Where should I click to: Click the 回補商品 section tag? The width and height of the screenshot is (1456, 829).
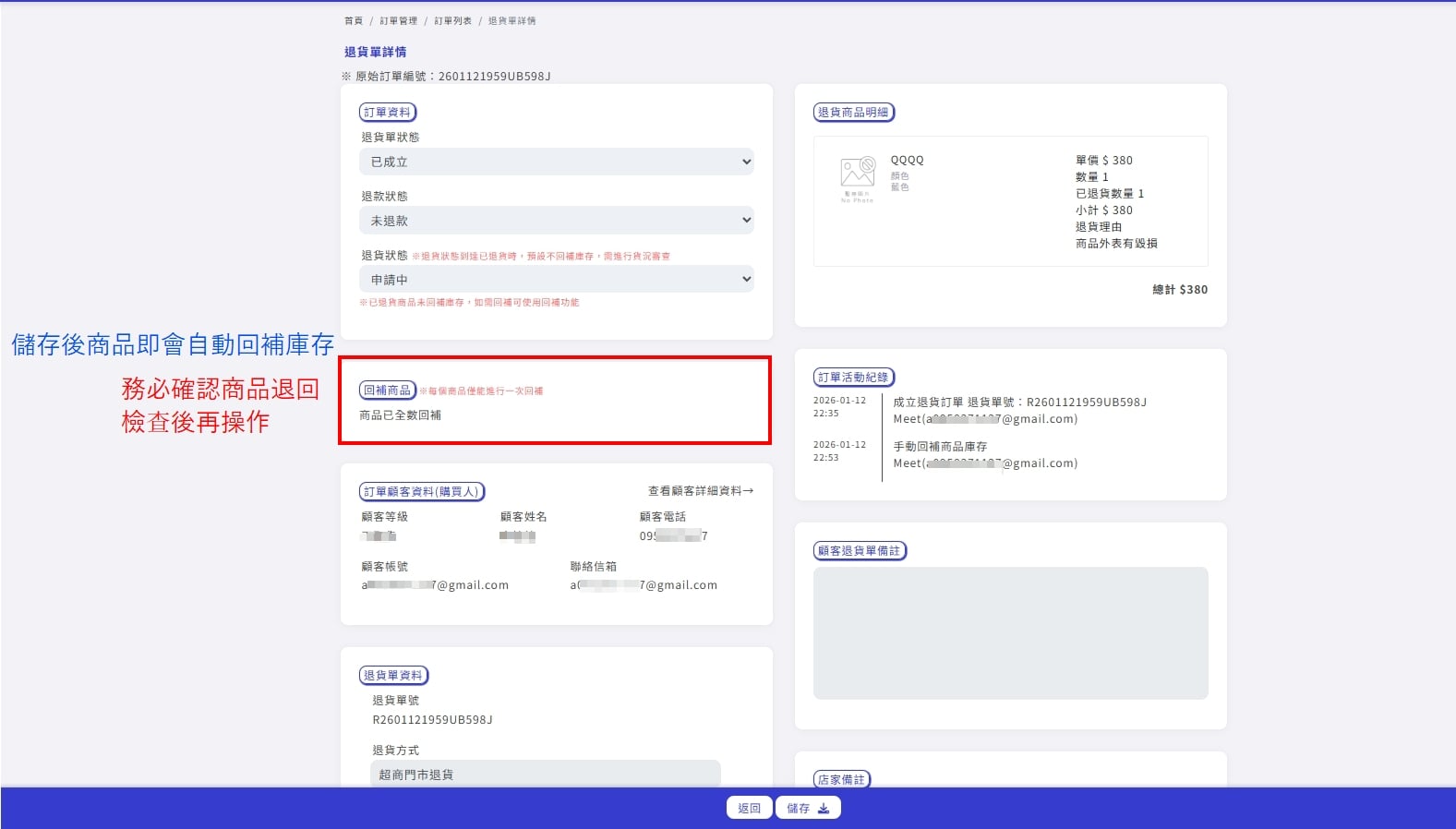tap(388, 390)
